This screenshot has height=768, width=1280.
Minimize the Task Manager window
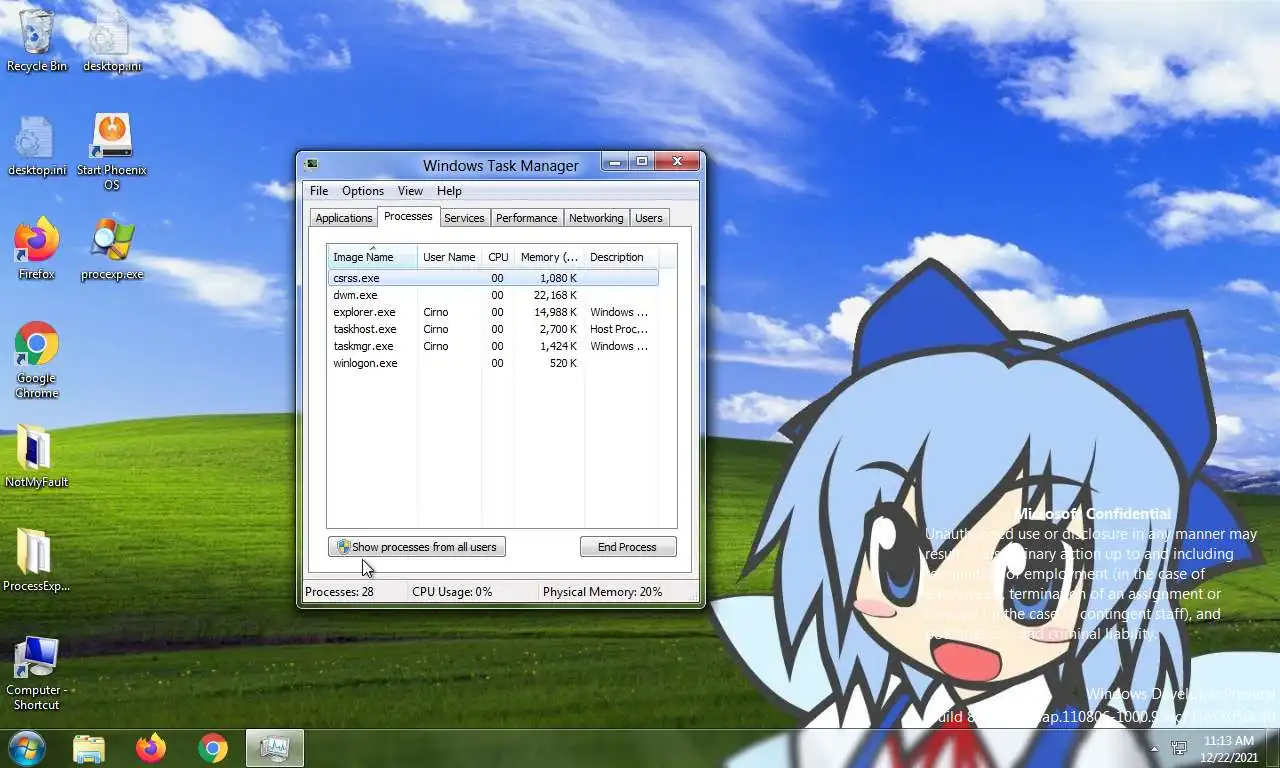[615, 161]
